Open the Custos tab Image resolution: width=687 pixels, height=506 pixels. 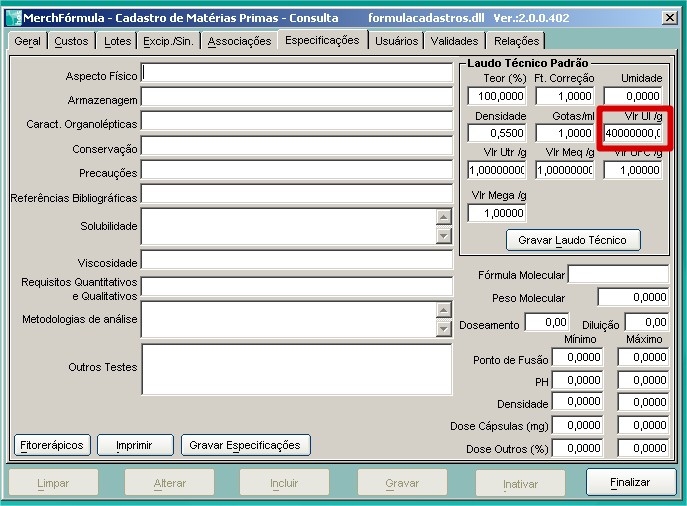click(x=71, y=41)
